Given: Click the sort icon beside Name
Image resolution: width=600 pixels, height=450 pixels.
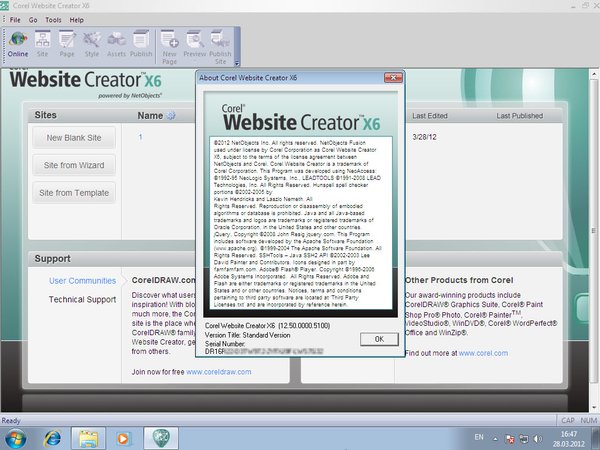Looking at the screenshot, I should (170, 115).
